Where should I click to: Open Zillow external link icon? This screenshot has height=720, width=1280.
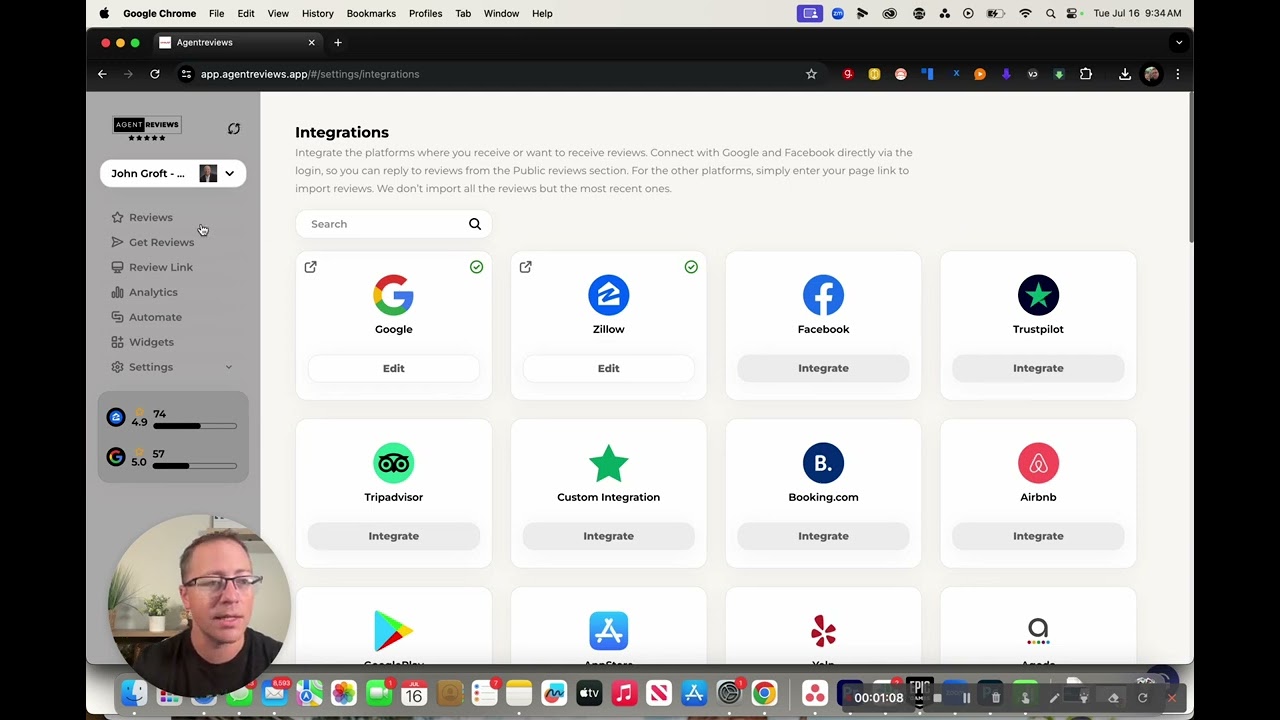[x=526, y=267]
